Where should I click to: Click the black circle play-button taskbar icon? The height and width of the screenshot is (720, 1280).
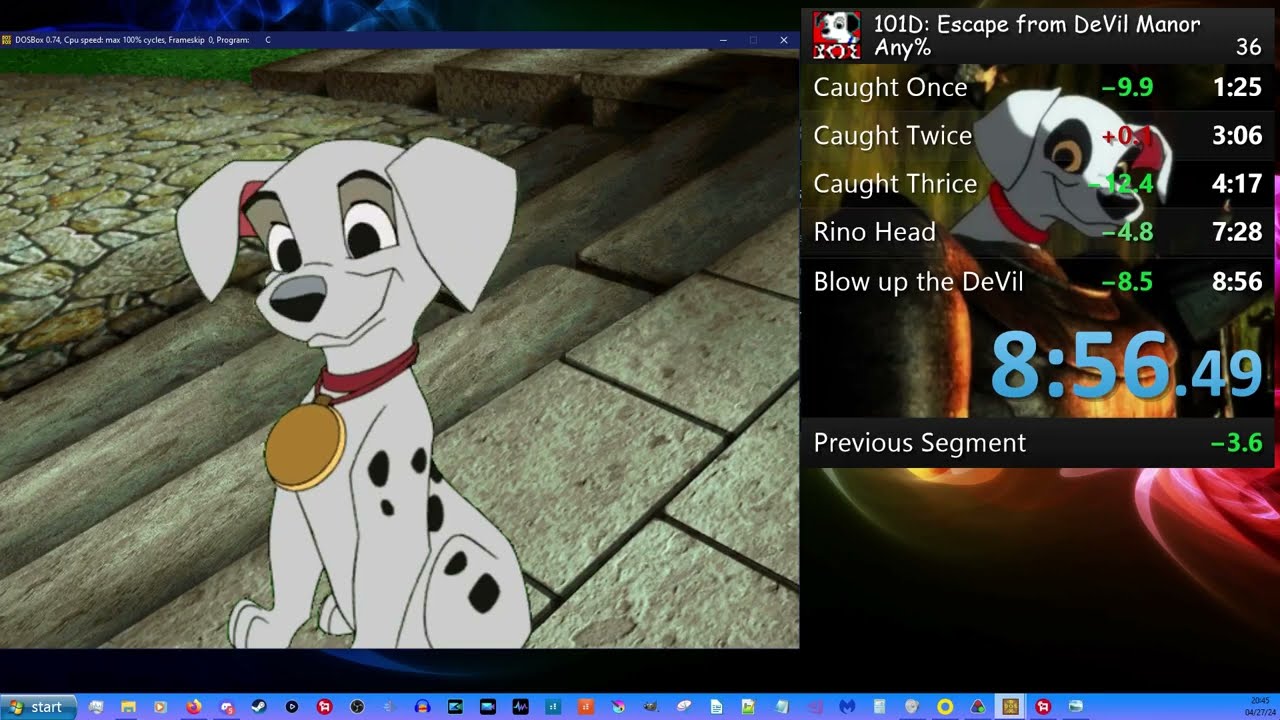pyautogui.click(x=292, y=707)
